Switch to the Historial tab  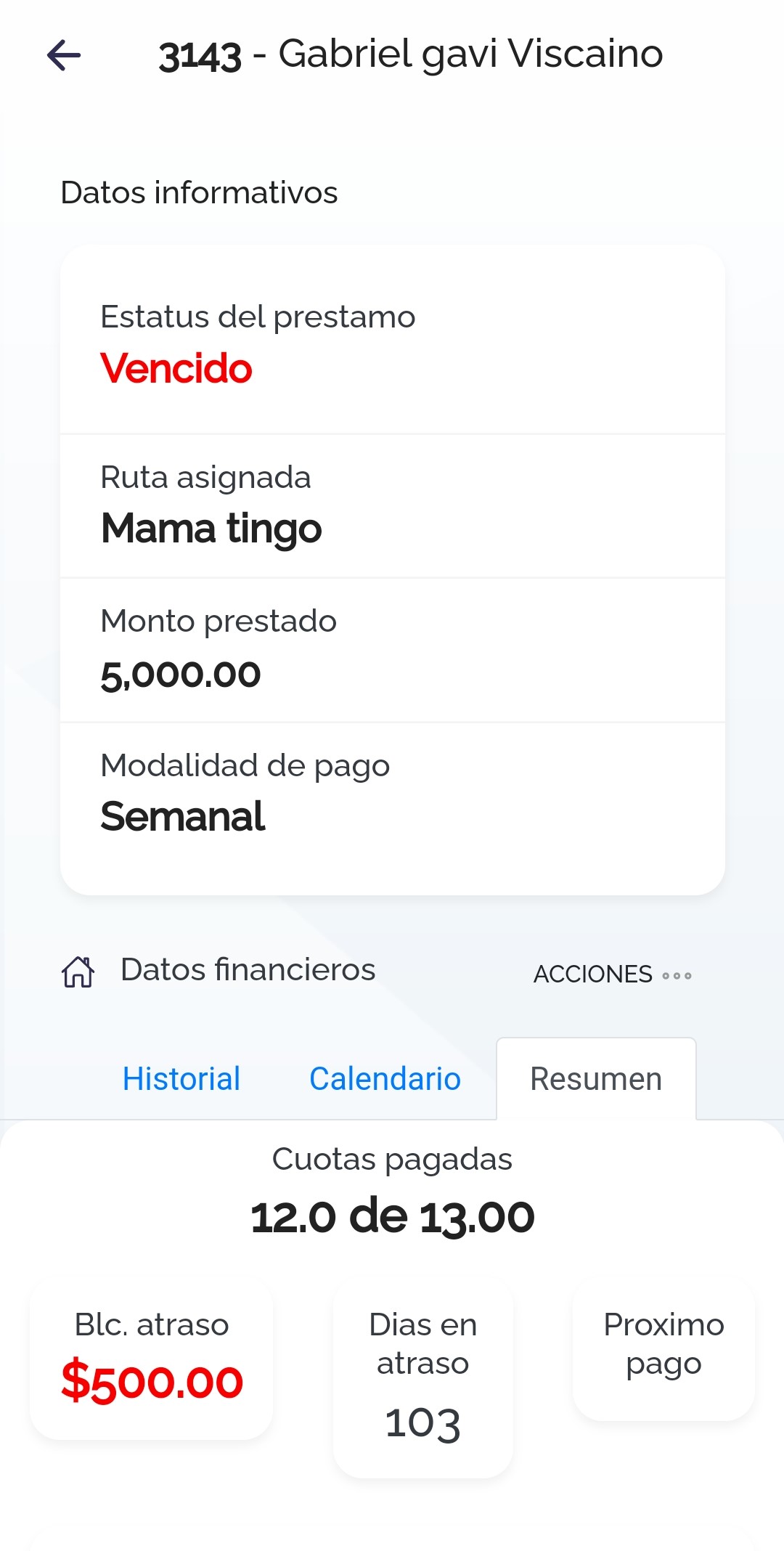pyautogui.click(x=181, y=1079)
